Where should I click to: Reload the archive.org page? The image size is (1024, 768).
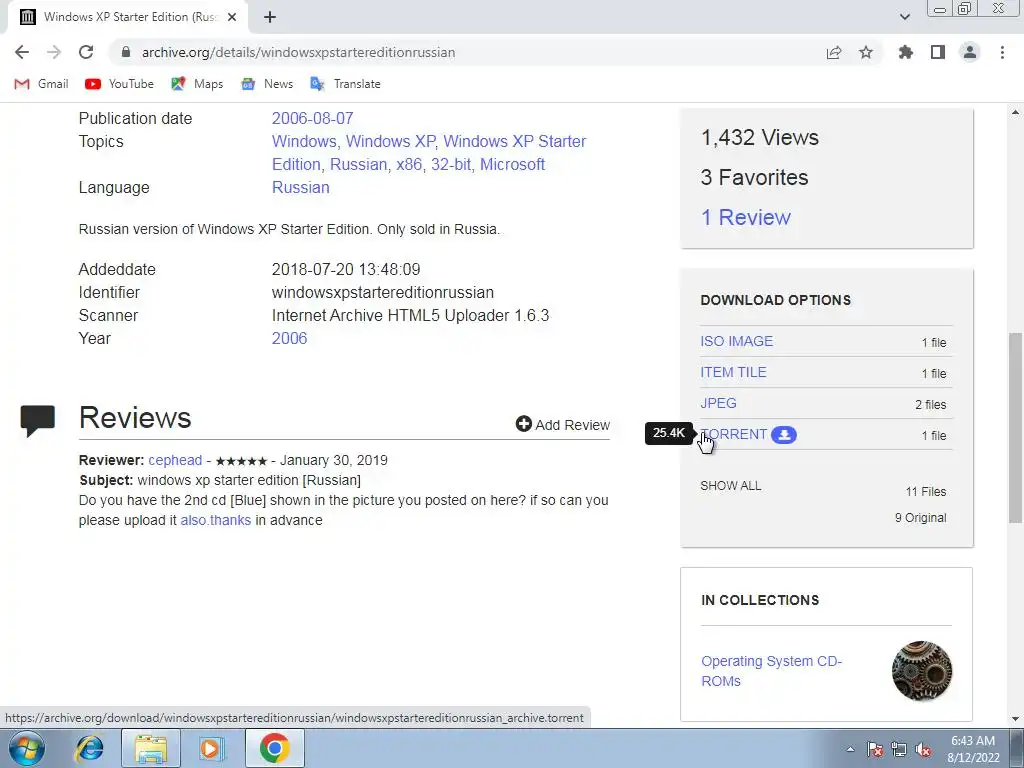point(86,52)
